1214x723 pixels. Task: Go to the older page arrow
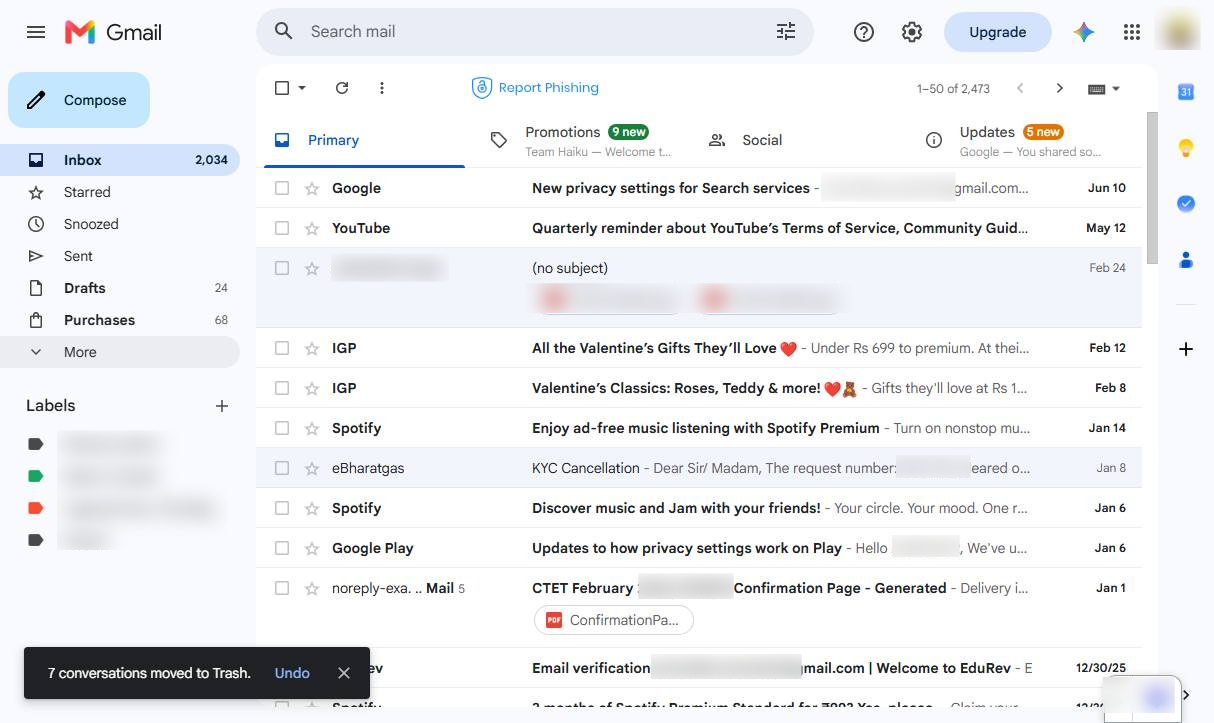1060,88
